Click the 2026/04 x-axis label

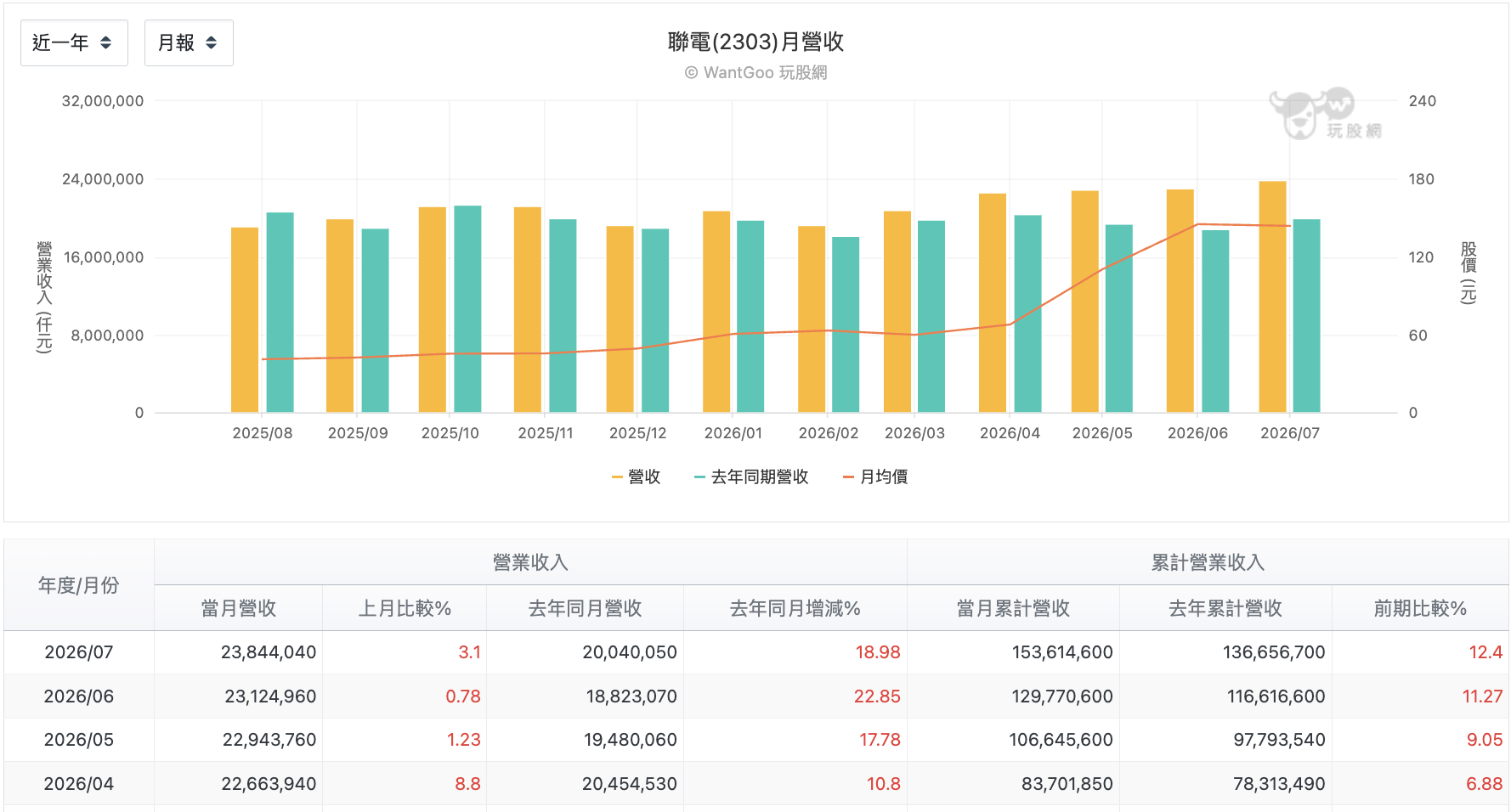(x=1010, y=433)
